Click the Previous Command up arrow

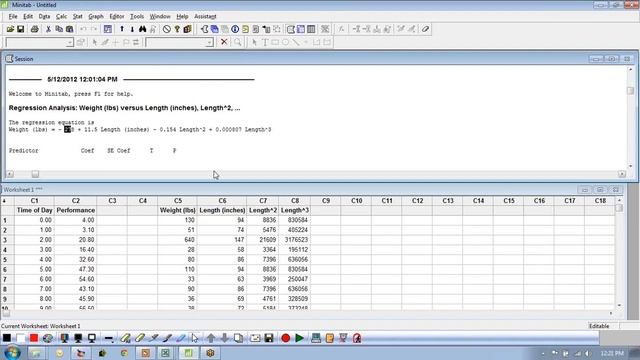point(122,29)
